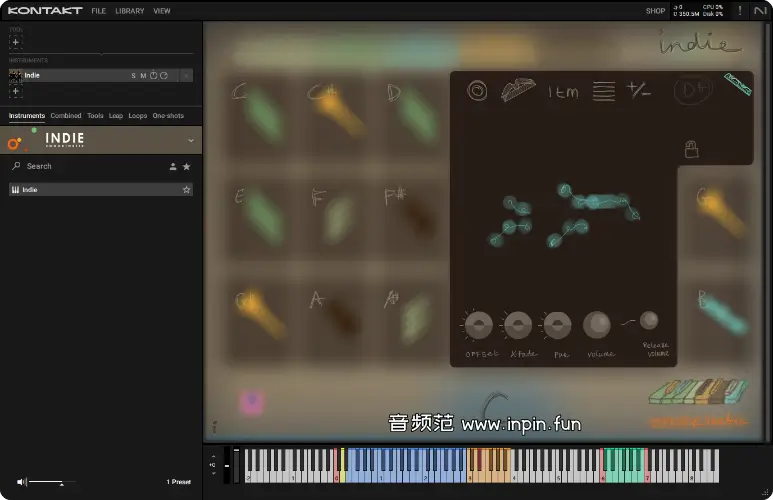Screen dimensions: 773x500
Task: Click the Indie instrument thumbnail in rack
Action: pyautogui.click(x=15, y=75)
